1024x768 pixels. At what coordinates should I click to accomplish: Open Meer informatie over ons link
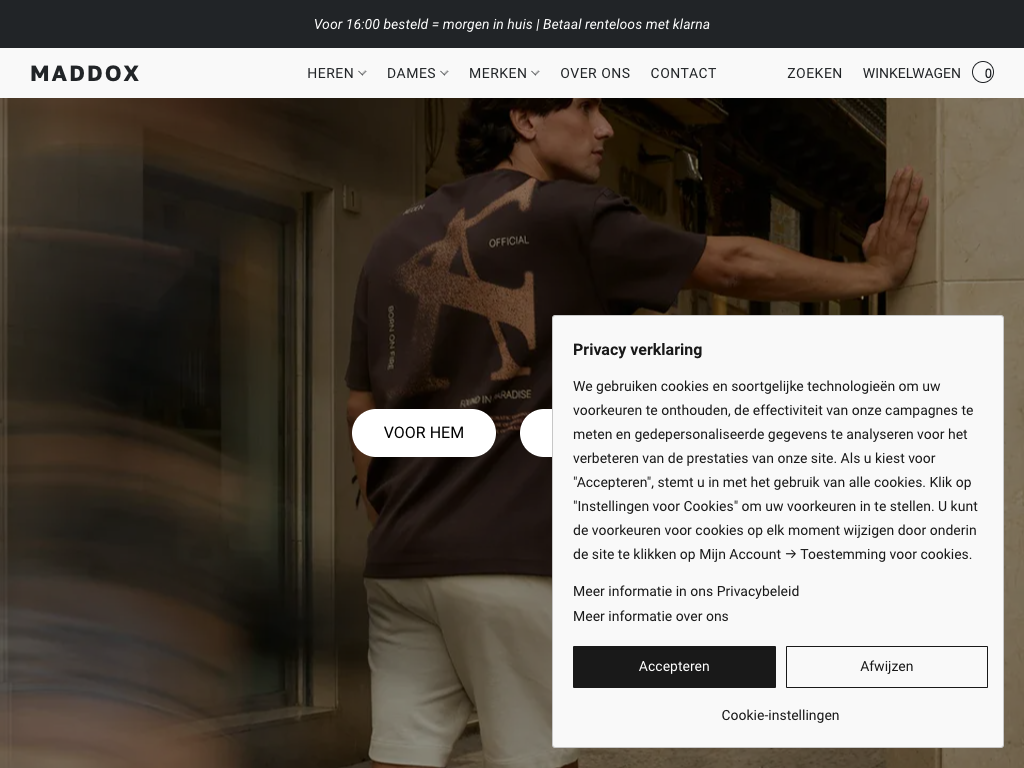click(x=650, y=616)
